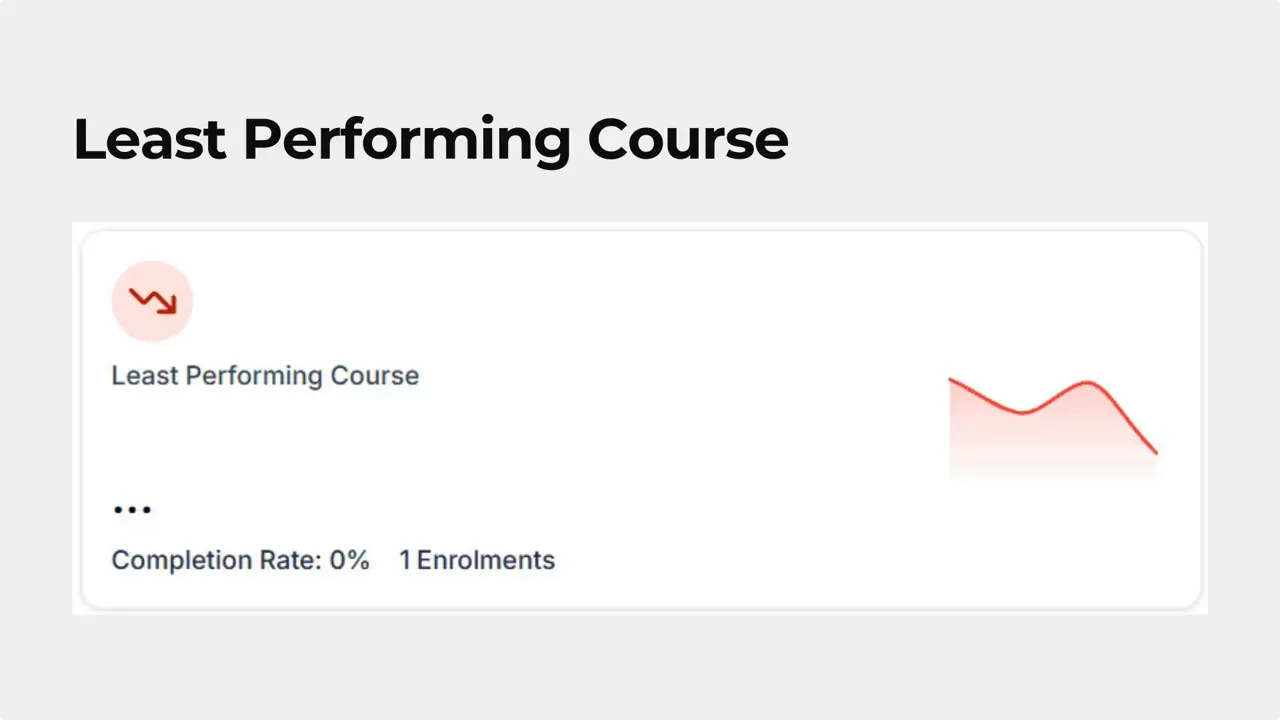Open details via 'Completion Rate: 0%' text

(x=240, y=560)
